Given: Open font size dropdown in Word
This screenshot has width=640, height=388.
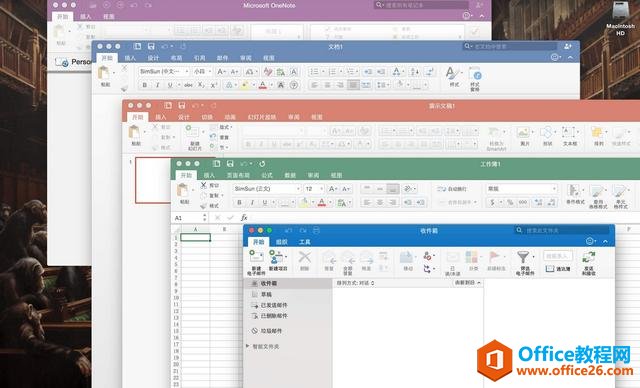Looking at the screenshot, I should [210, 71].
